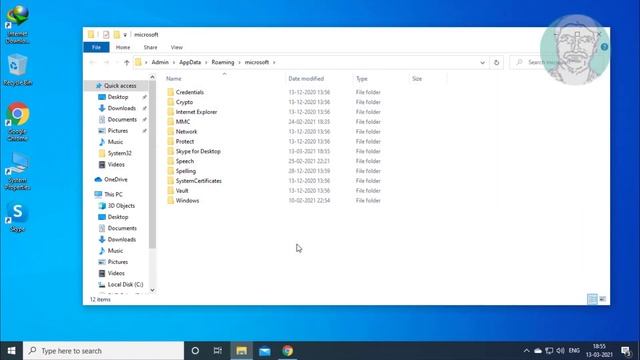Select OneDrive in the navigation pane
Image resolution: width=640 pixels, height=360 pixels.
pyautogui.click(x=116, y=180)
